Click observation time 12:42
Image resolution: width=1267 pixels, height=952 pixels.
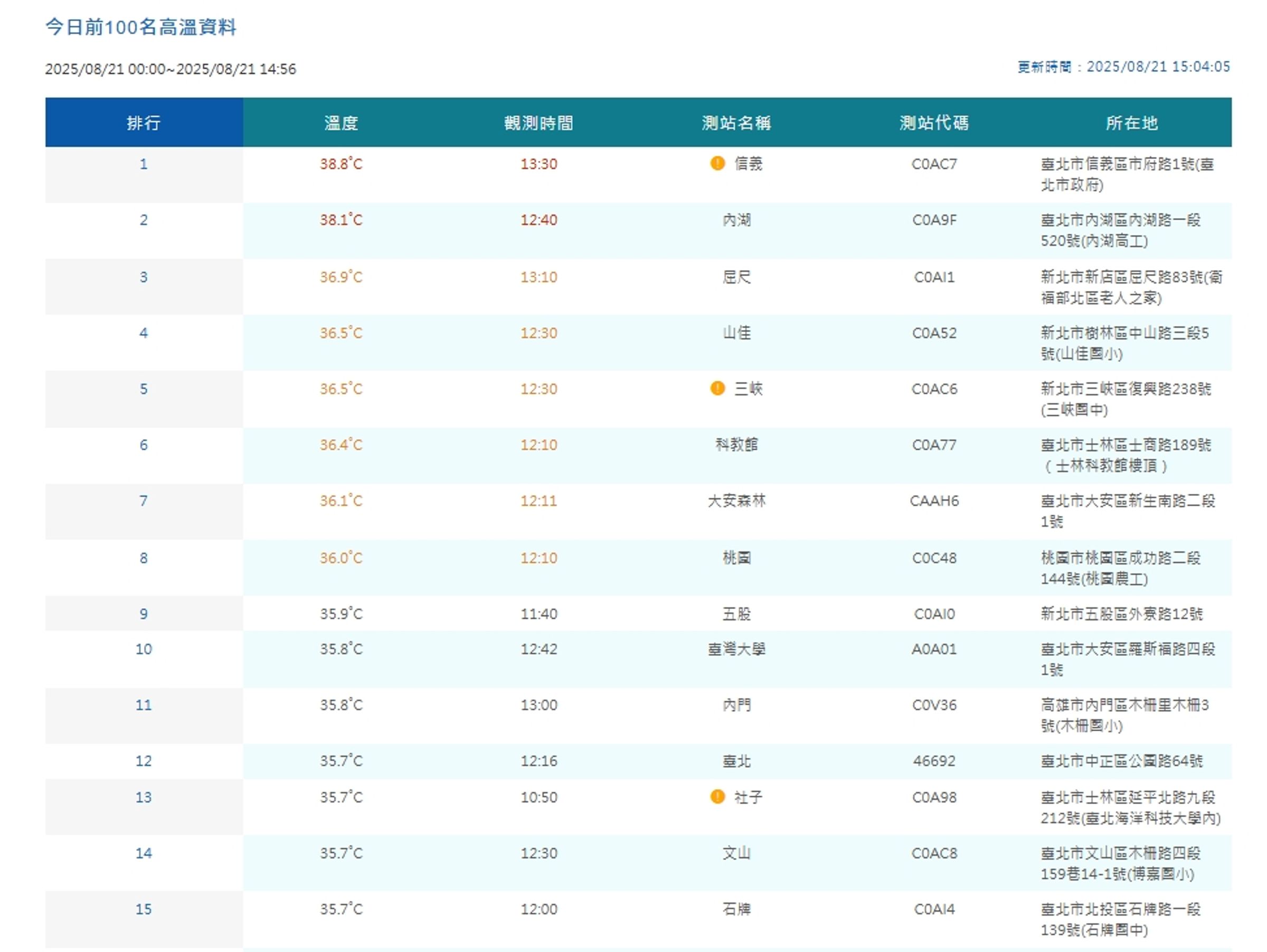pos(539,649)
